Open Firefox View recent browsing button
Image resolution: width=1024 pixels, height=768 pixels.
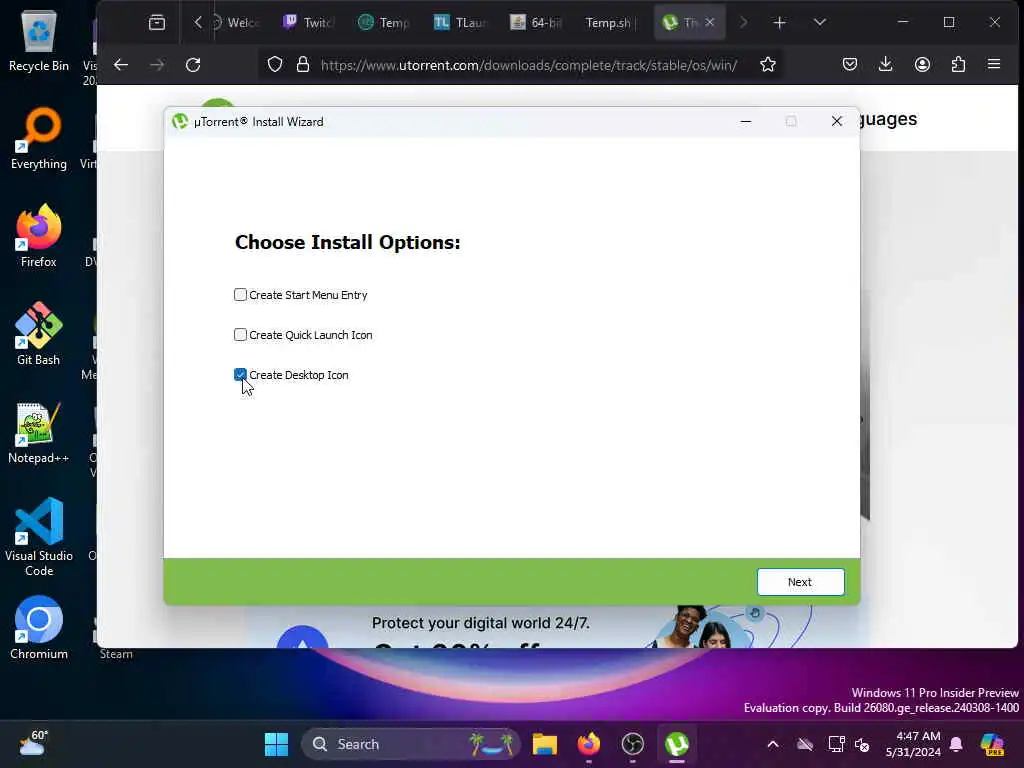(x=157, y=23)
